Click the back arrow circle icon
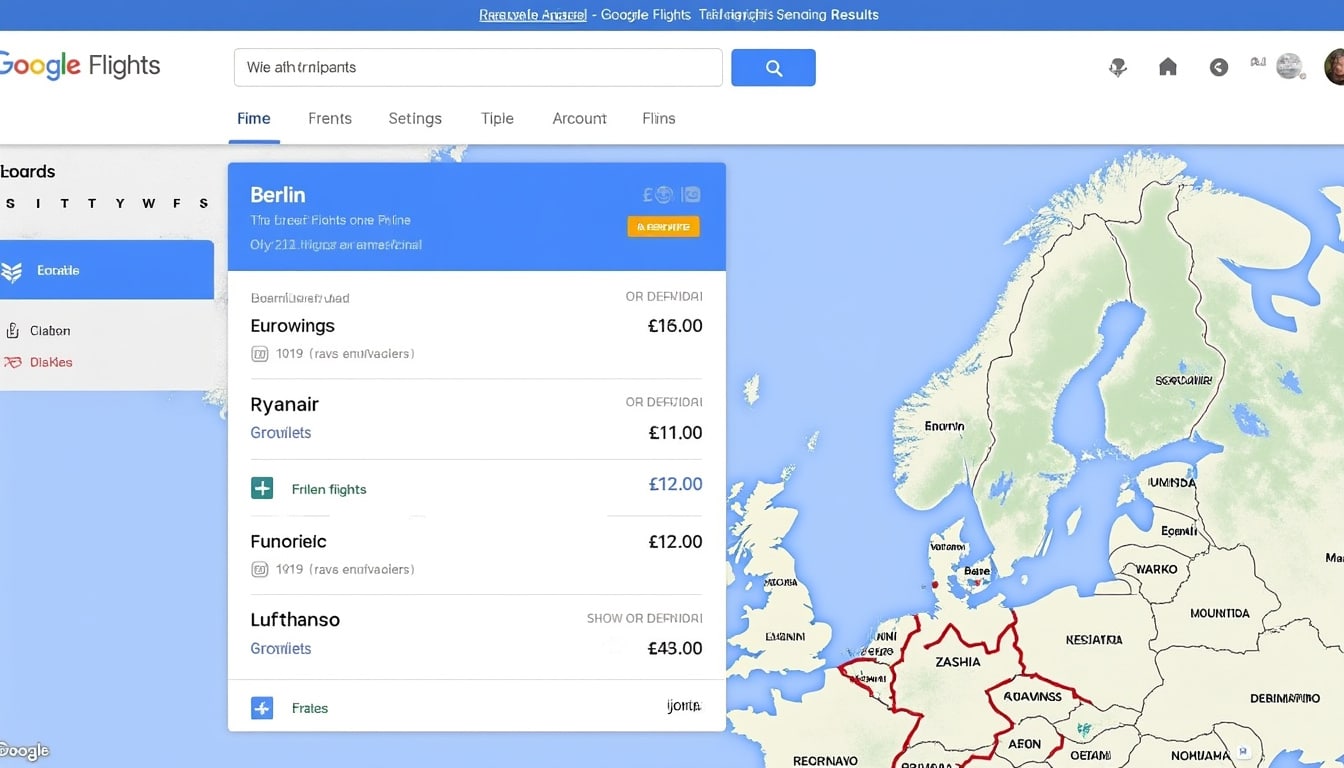 [1218, 67]
